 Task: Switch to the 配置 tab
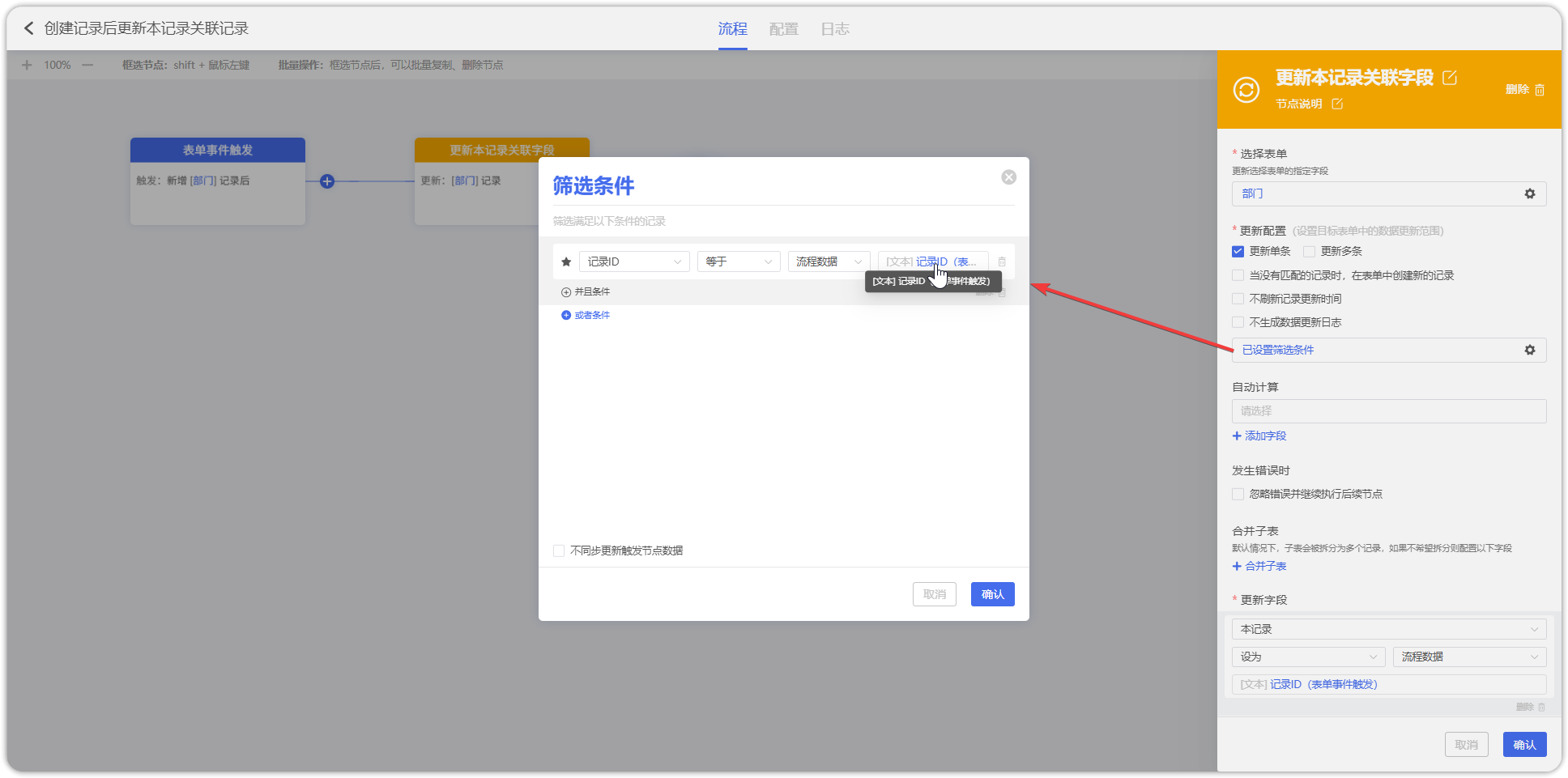click(x=783, y=29)
